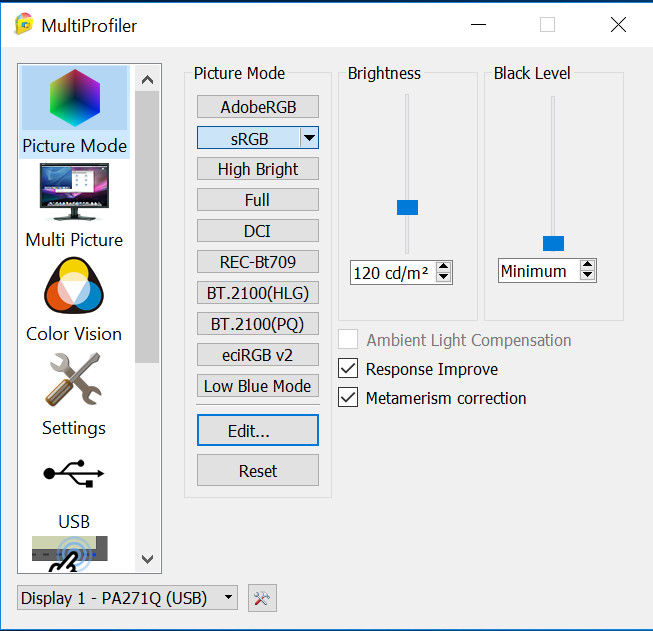This screenshot has height=631, width=653.
Task: Click the Brightness slider thumb
Action: pos(407,207)
